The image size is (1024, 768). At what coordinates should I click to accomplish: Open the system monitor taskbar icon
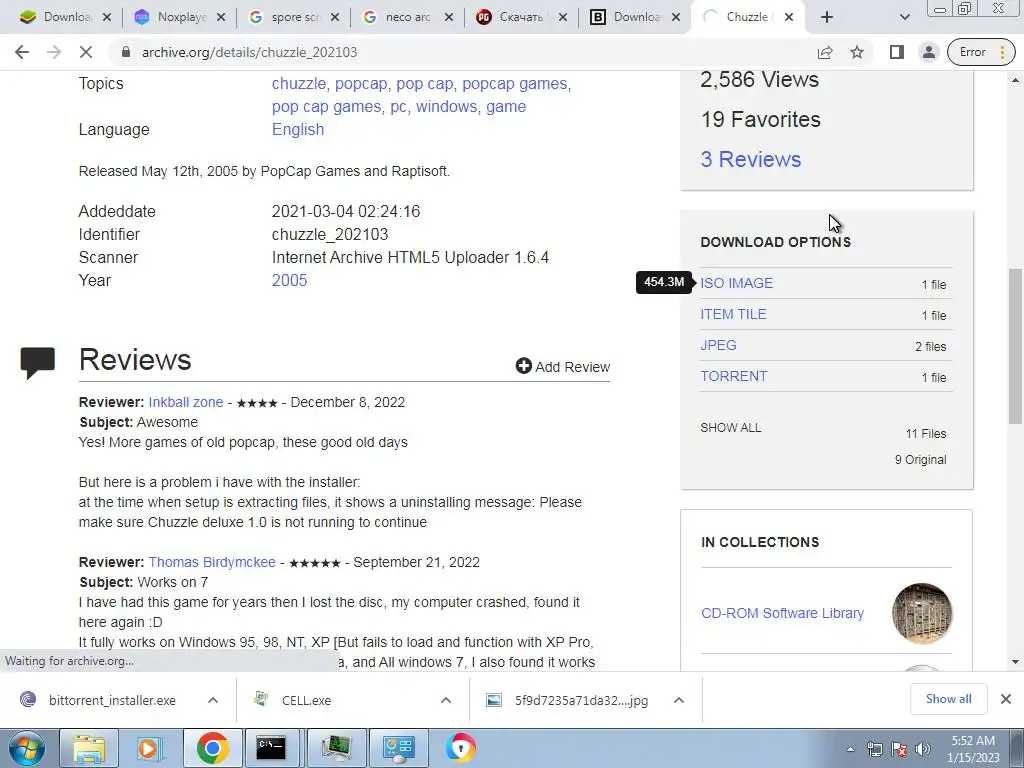click(337, 748)
